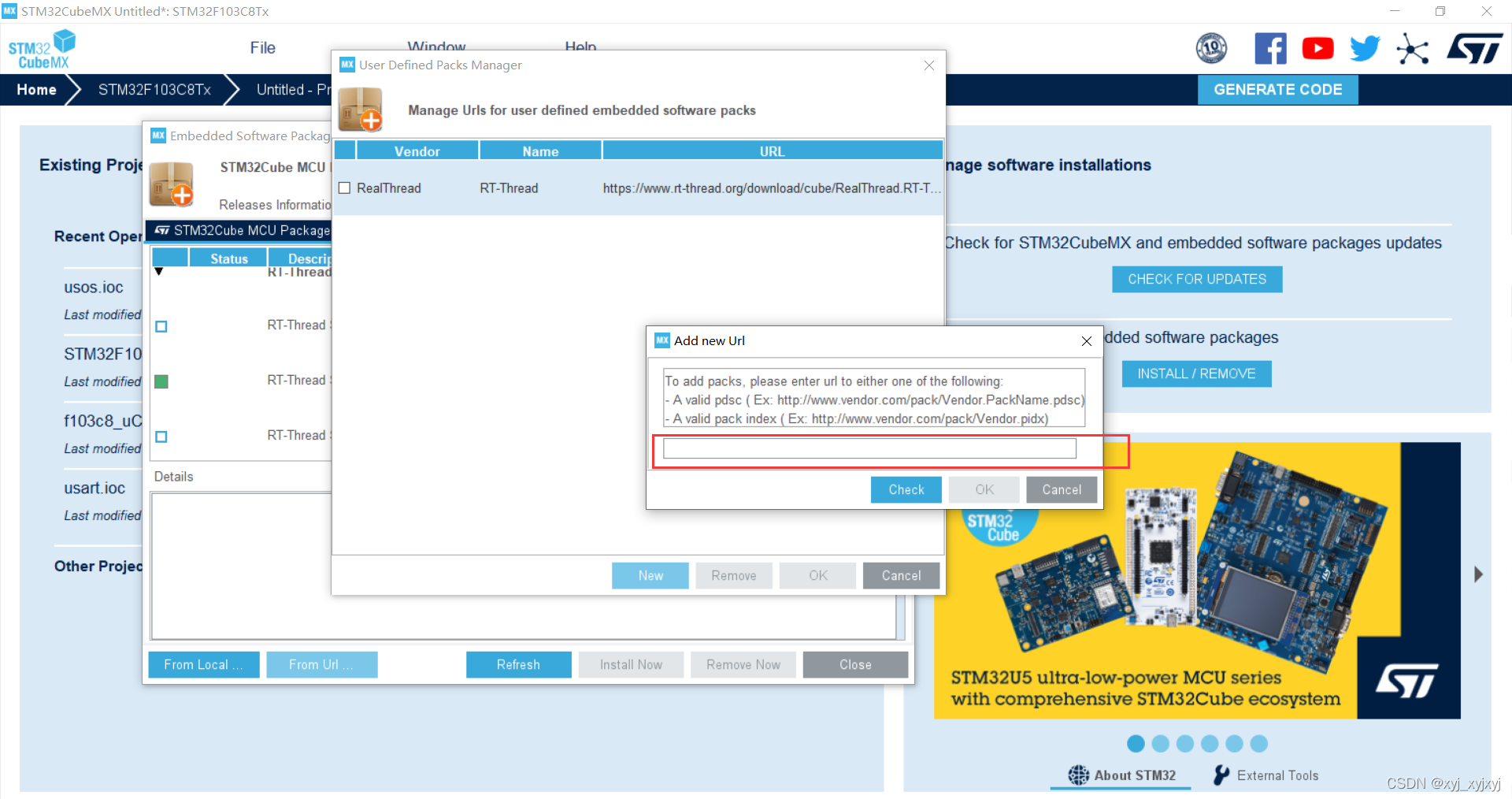Open recent project usos.ioc
The height and width of the screenshot is (799, 1512).
click(94, 287)
